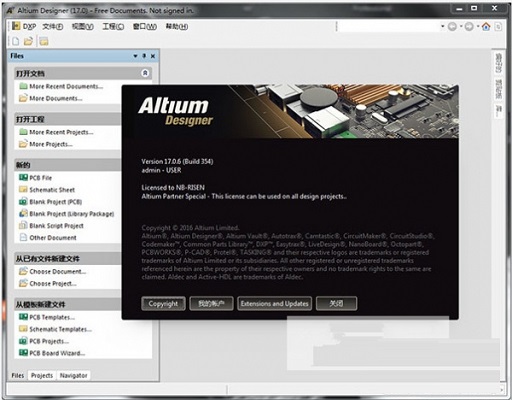Go to the Home page icon
512x400 pixels.
486,26
